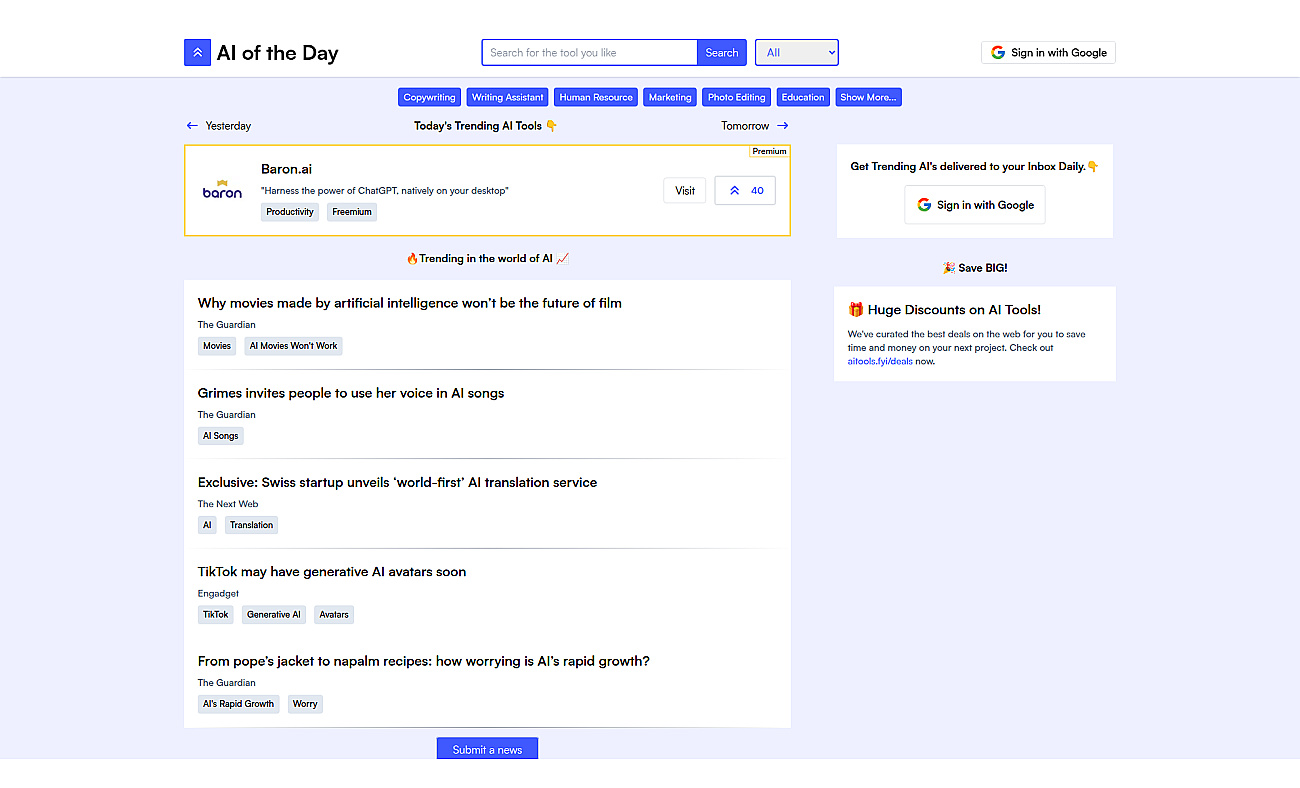Screen dimensions: 1300x788
Task: Click the TikTok tag
Action: coord(216,615)
